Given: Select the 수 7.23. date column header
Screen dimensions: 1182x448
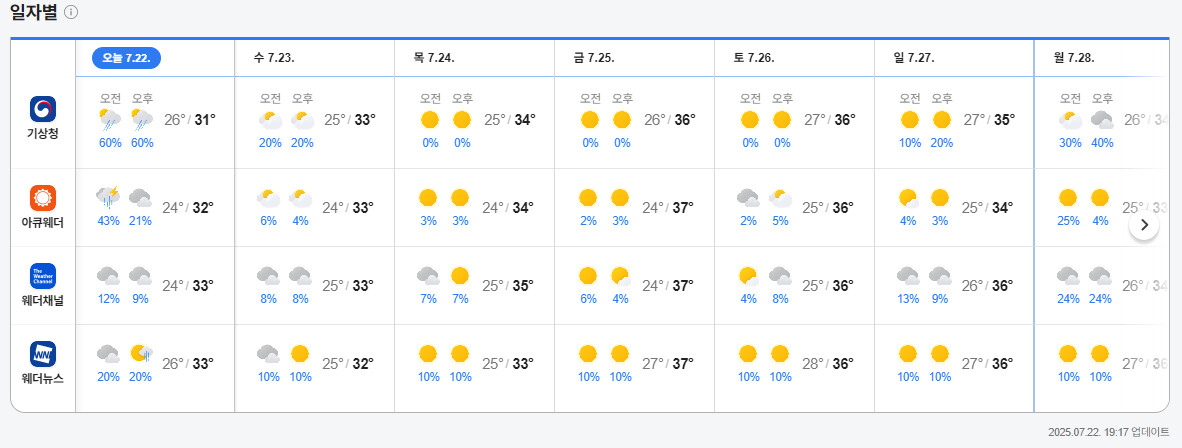Looking at the screenshot, I should 273,58.
